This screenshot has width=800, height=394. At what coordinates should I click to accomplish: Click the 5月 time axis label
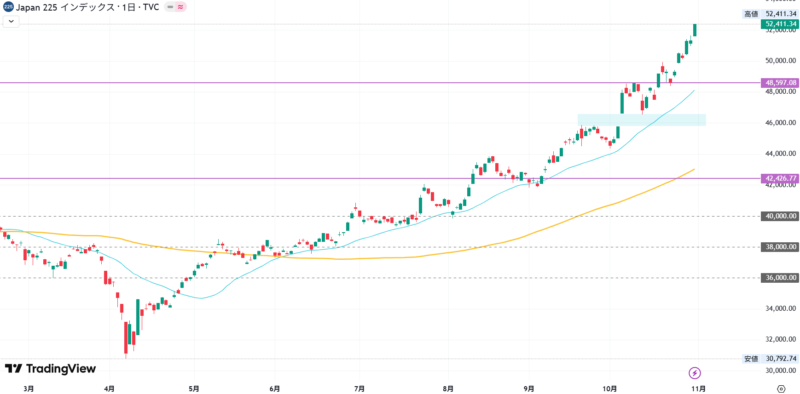[193, 388]
